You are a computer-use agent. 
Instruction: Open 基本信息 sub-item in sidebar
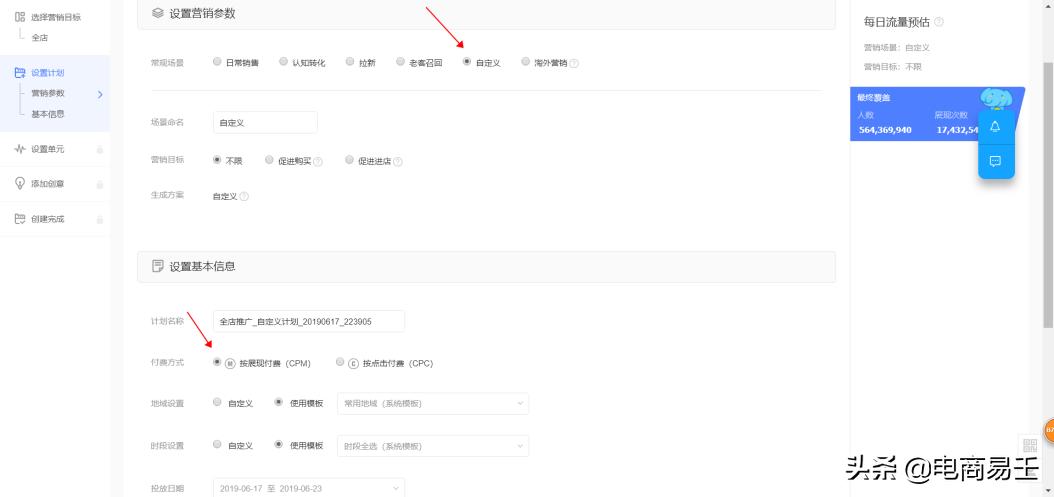(x=48, y=114)
